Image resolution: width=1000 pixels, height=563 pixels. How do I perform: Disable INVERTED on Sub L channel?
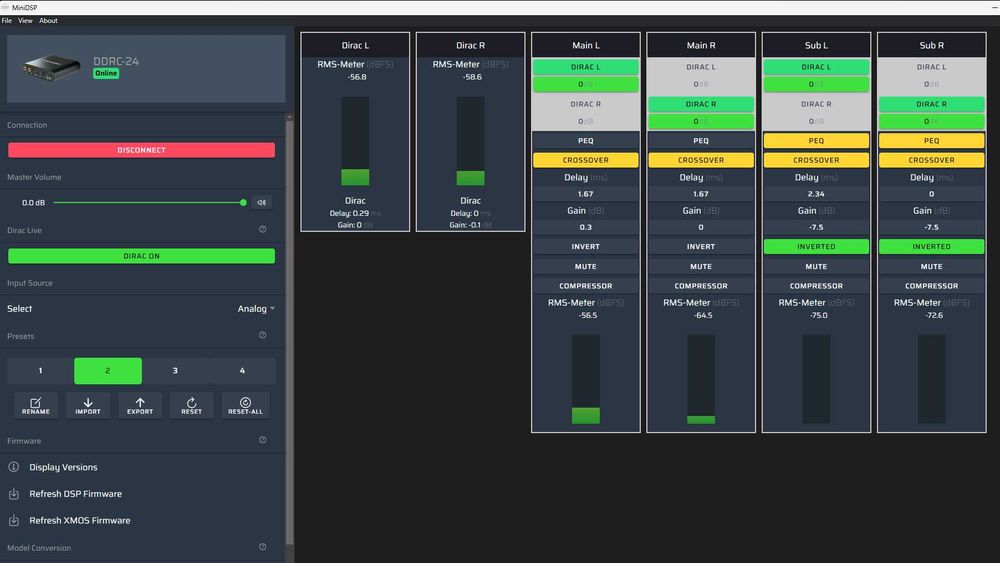coord(816,246)
